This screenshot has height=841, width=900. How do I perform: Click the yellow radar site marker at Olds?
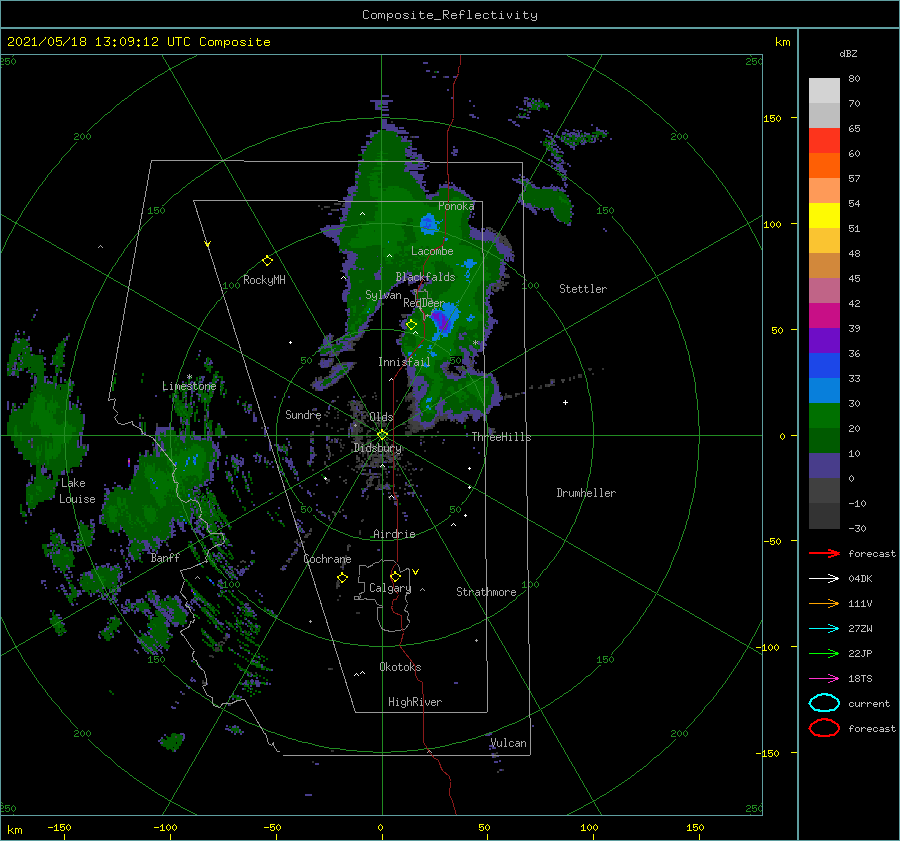click(382, 435)
